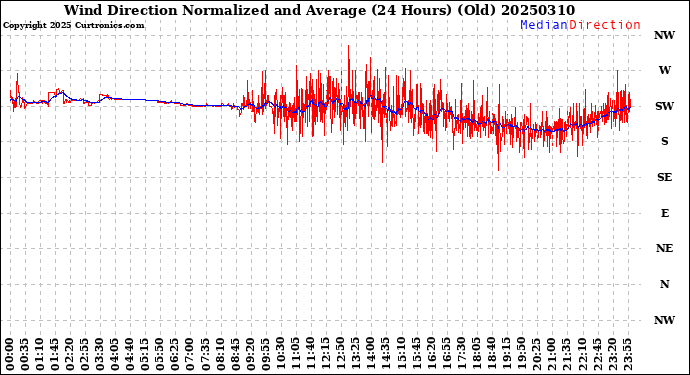Click the SW direction axis label
This screenshot has height=375, width=690.
[x=664, y=106]
